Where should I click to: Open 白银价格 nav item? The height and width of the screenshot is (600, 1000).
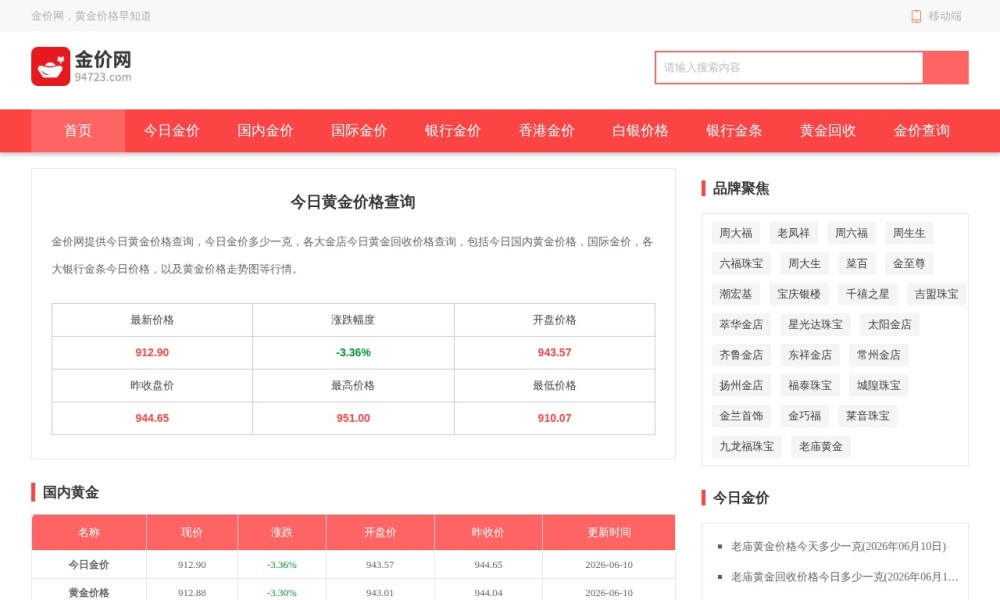(x=640, y=131)
